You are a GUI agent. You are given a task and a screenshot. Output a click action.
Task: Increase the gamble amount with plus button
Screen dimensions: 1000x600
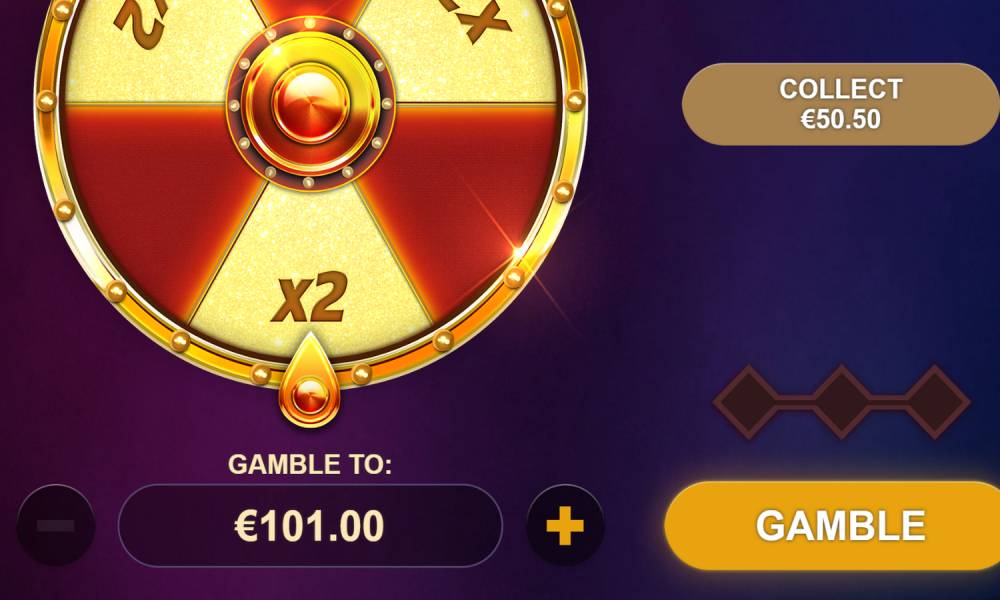[x=565, y=525]
